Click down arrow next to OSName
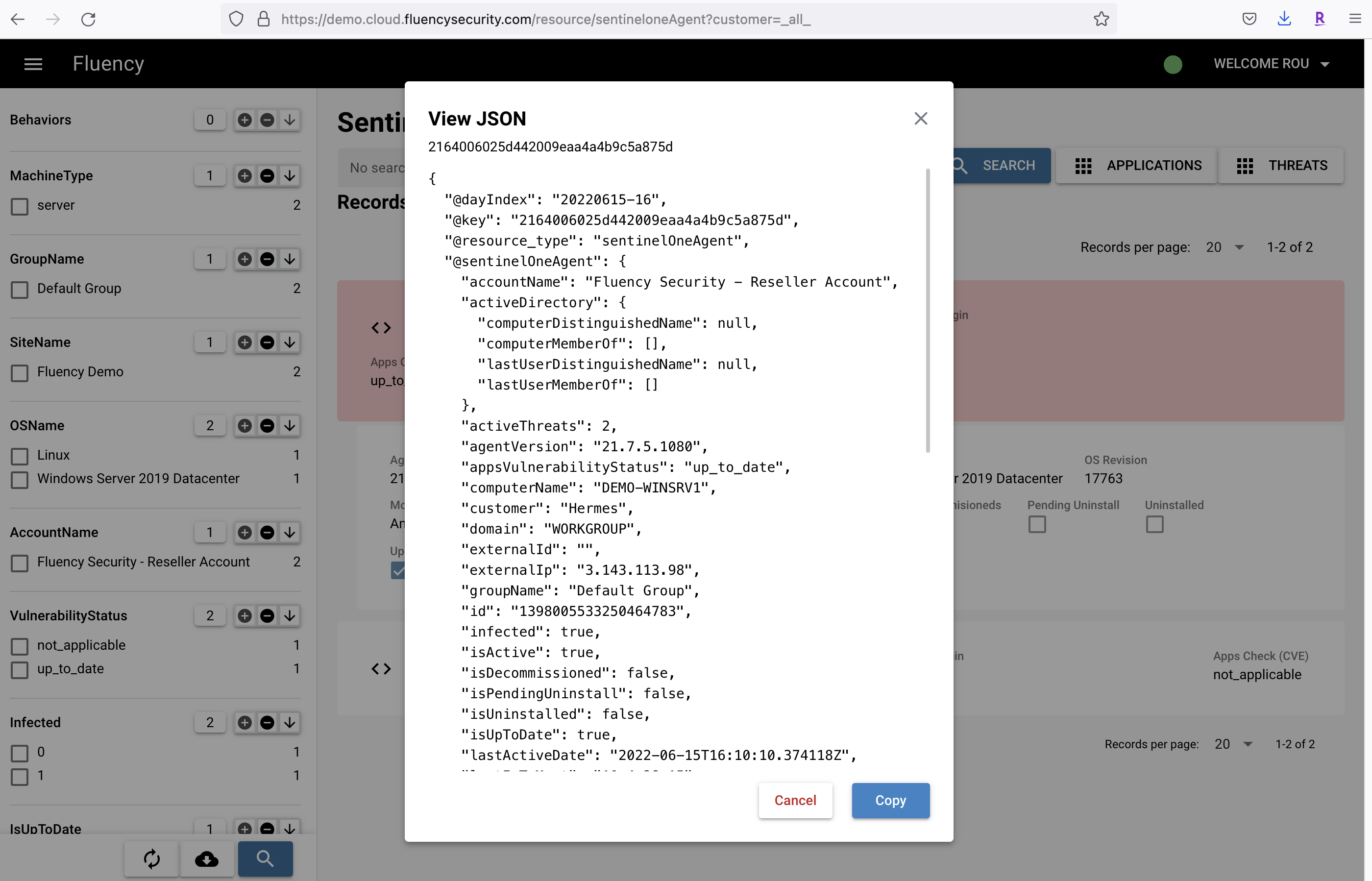Image resolution: width=1372 pixels, height=881 pixels. 290,426
